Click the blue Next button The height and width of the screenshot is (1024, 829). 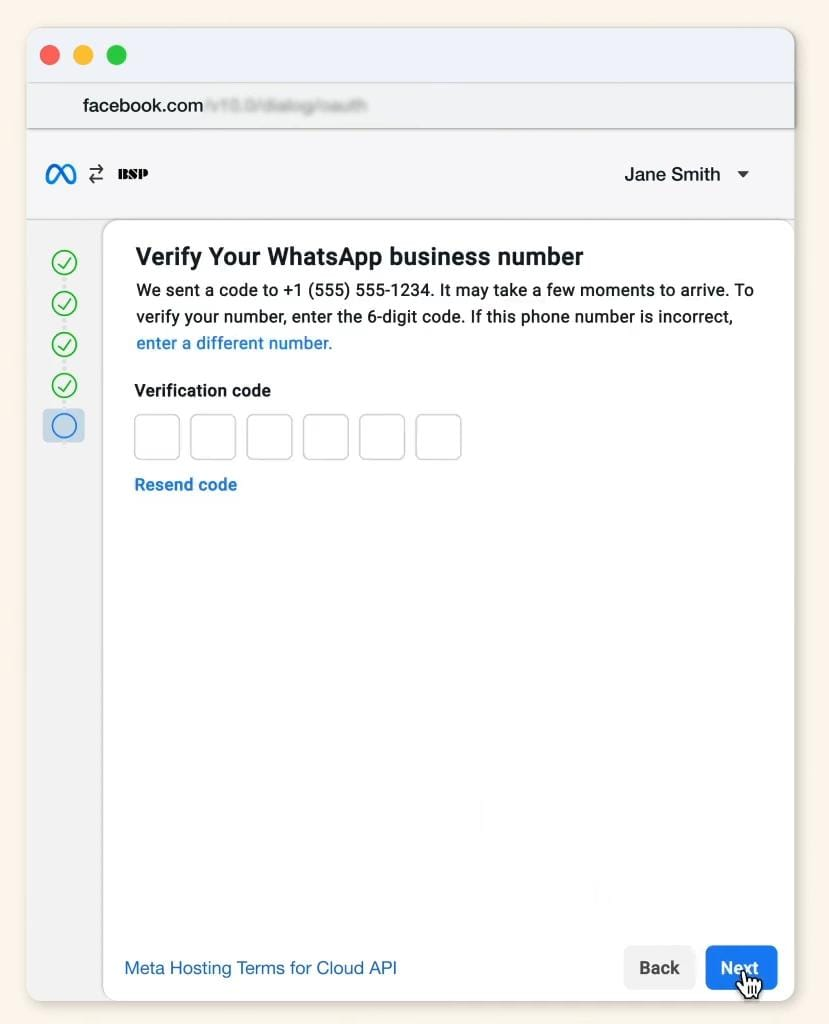coord(741,968)
